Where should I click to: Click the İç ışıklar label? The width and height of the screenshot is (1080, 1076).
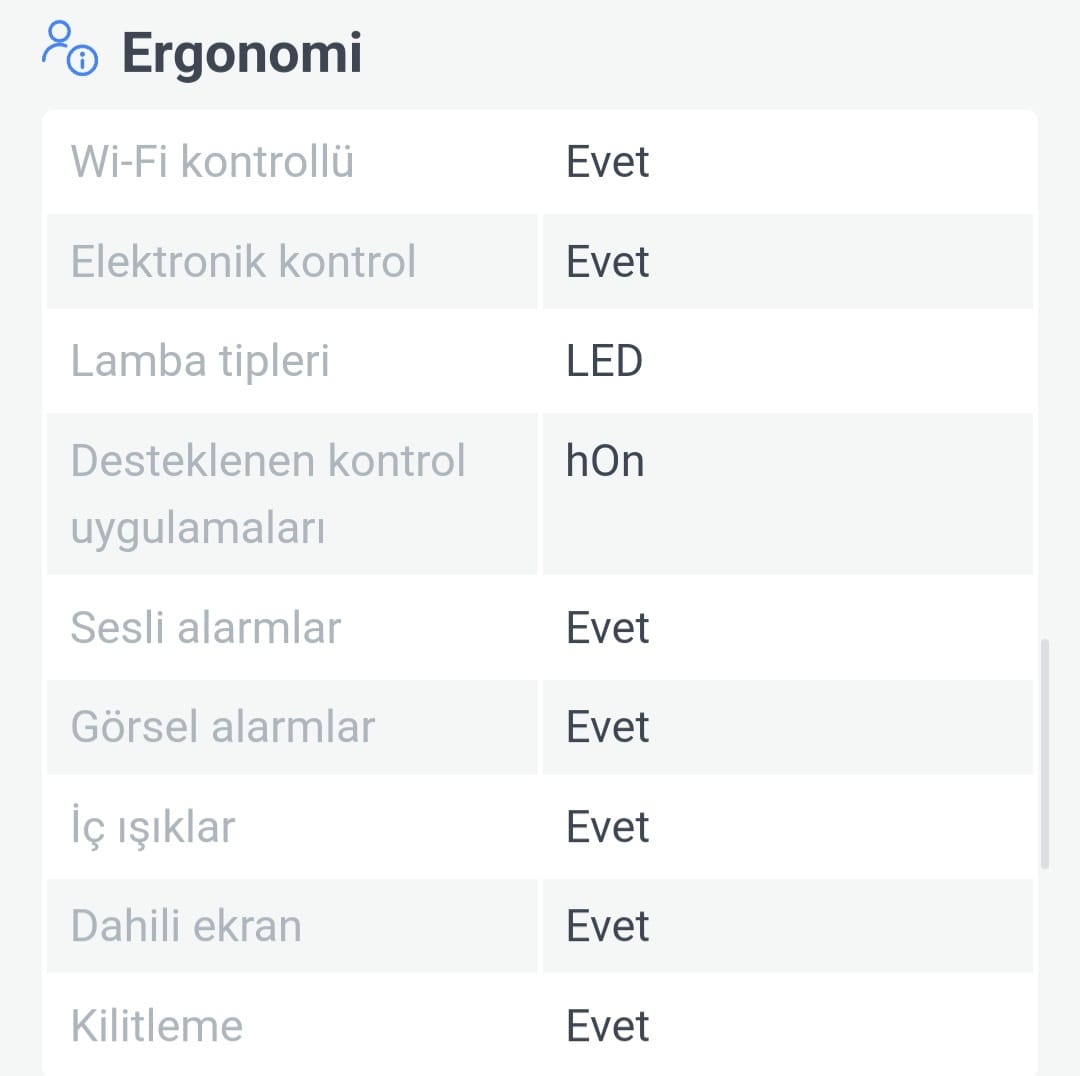click(x=153, y=827)
